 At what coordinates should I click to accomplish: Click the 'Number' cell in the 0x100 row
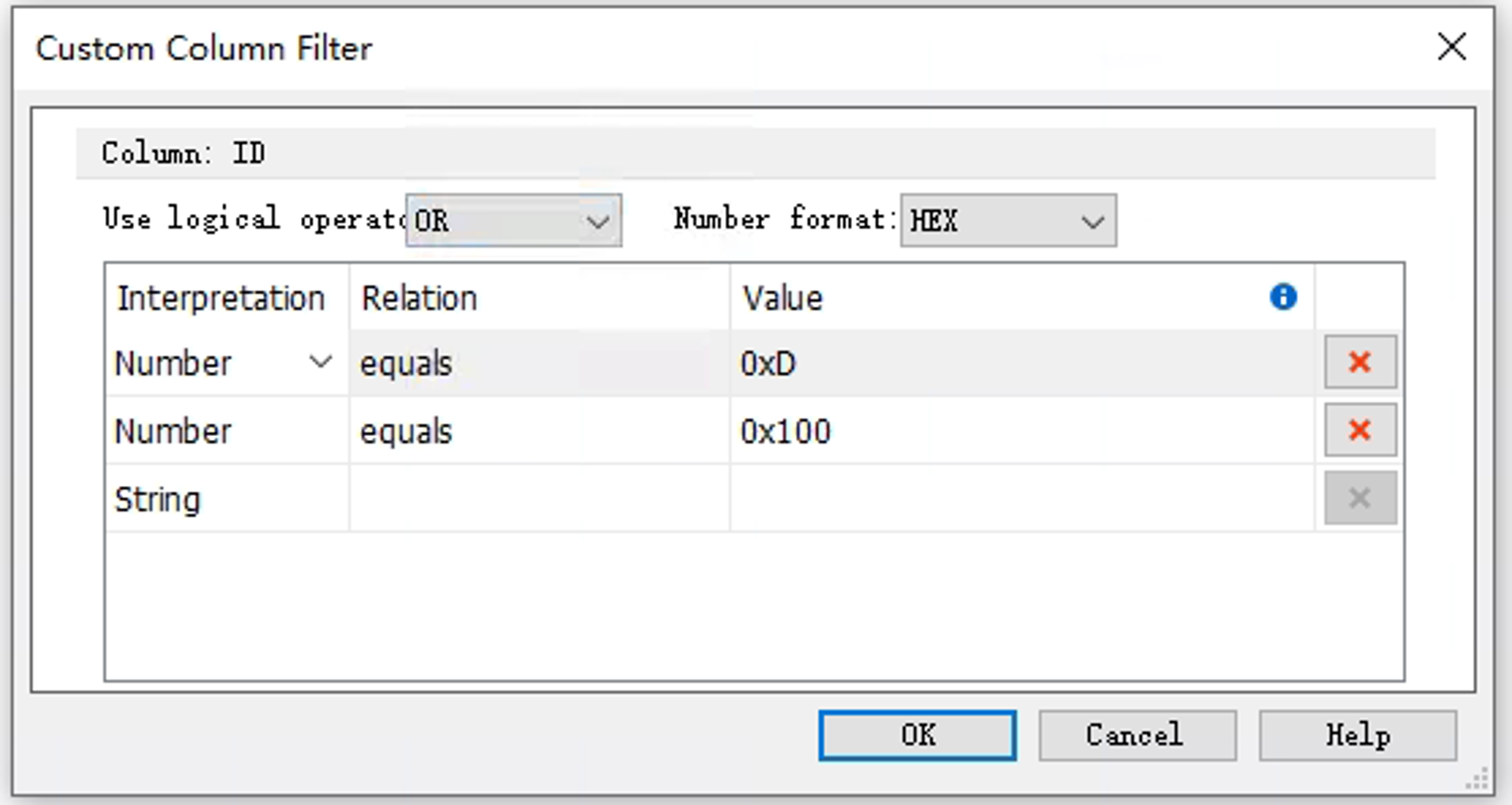pyautogui.click(x=227, y=431)
